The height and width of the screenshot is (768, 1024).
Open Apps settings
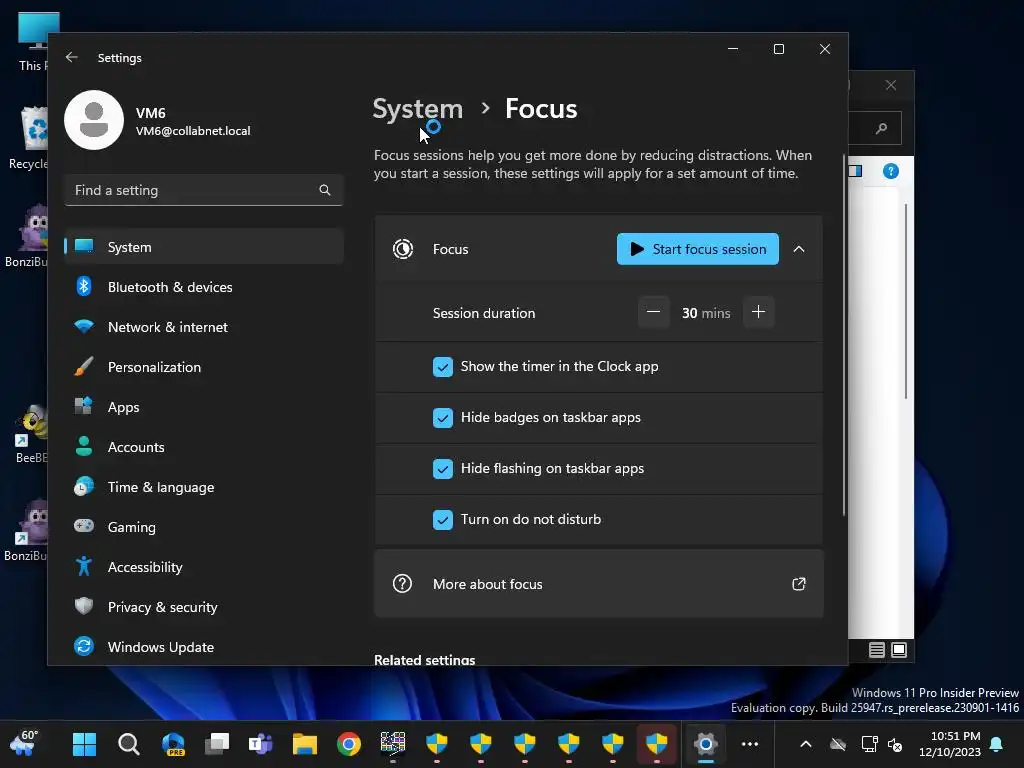[x=204, y=407]
